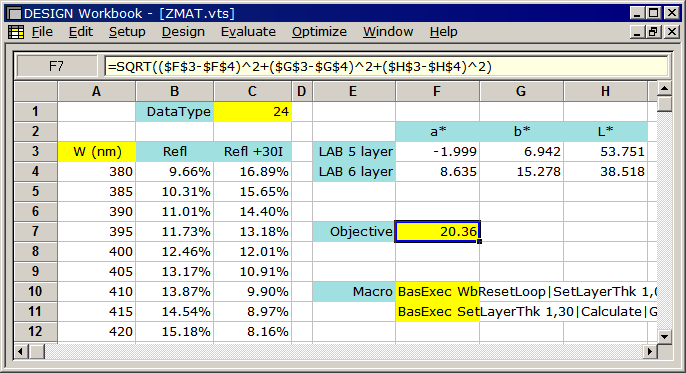
Task: Select column E header
Action: pos(354,91)
